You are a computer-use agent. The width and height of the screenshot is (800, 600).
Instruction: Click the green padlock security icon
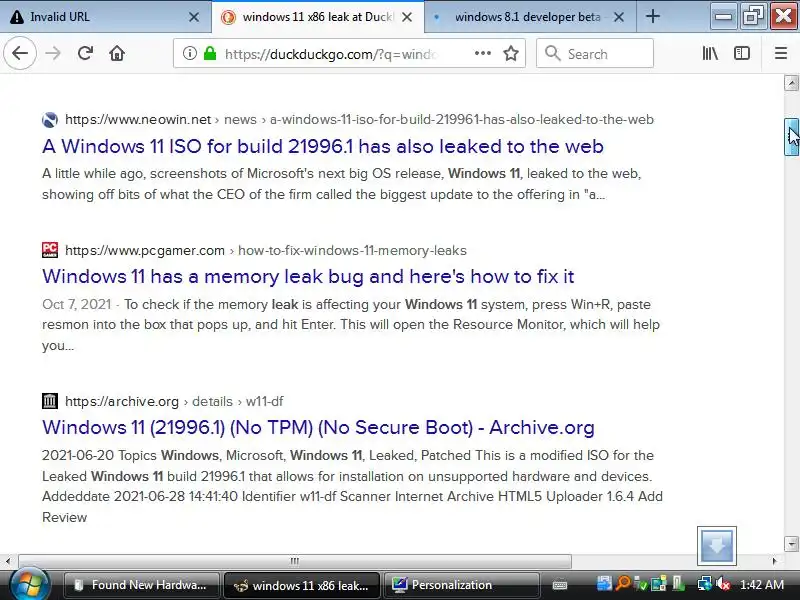210,53
